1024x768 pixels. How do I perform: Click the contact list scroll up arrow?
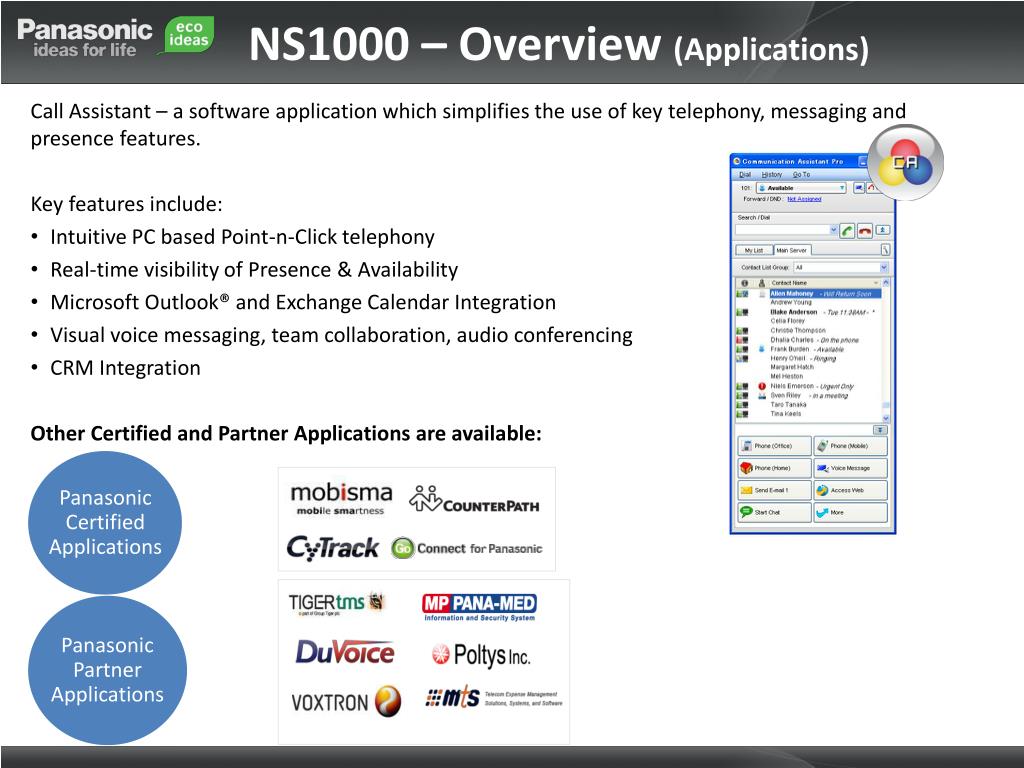coord(886,283)
